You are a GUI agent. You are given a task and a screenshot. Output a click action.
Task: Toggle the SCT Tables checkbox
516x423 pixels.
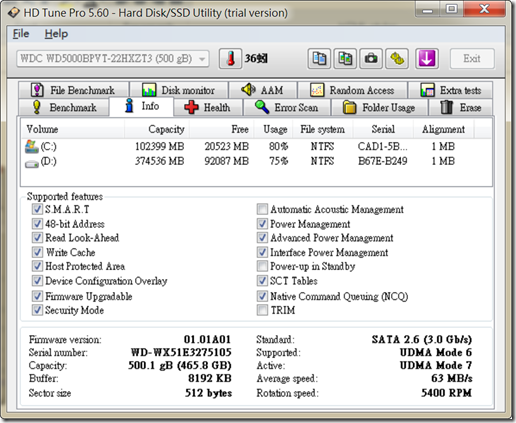(x=262, y=281)
